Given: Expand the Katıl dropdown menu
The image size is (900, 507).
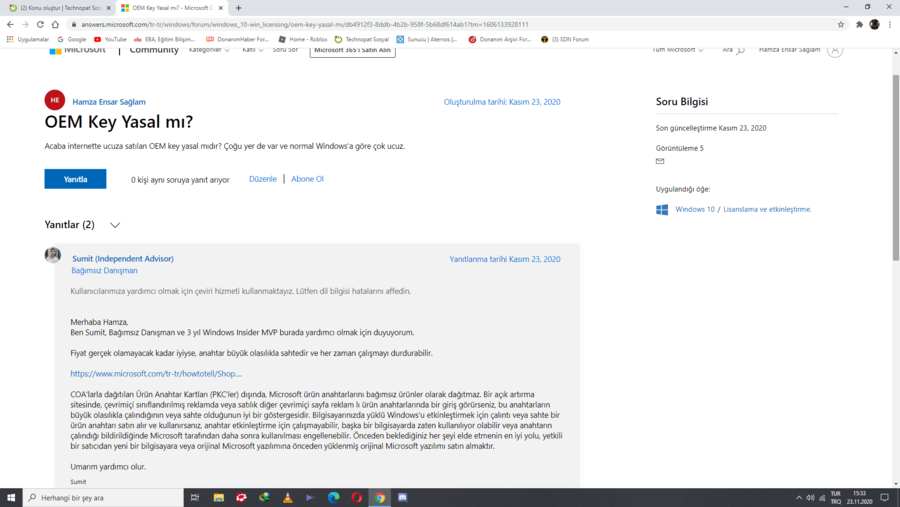Looking at the screenshot, I should 253,50.
